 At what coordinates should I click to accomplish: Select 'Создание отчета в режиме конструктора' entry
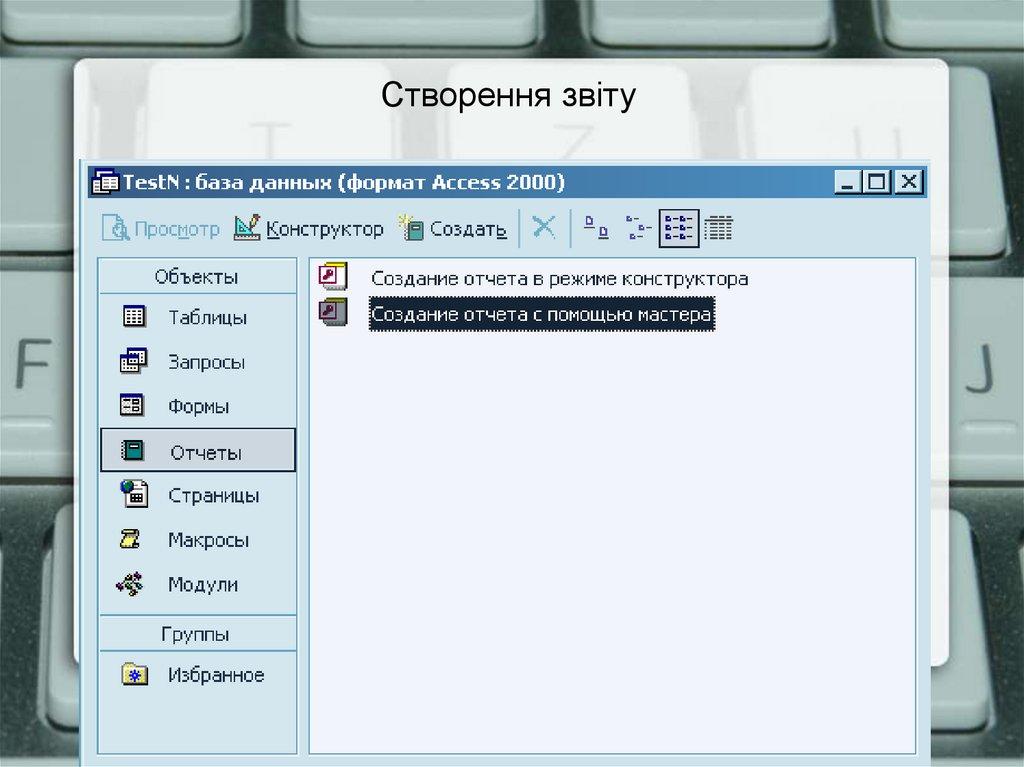560,278
